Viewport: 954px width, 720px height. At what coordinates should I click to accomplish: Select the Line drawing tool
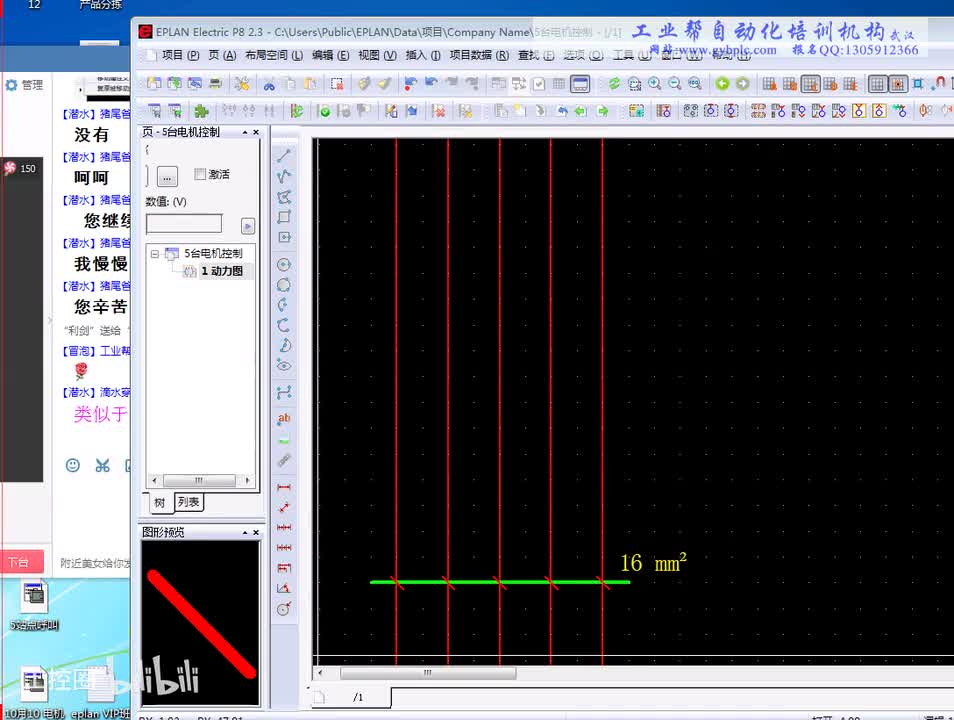click(284, 156)
